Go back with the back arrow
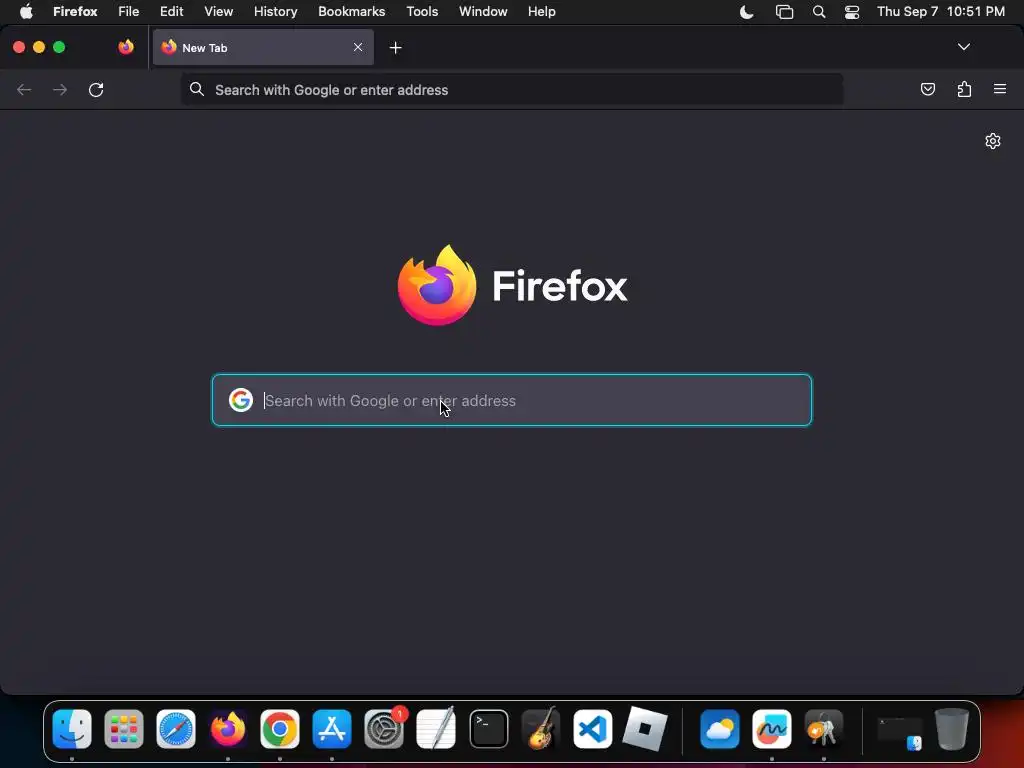Viewport: 1024px width, 768px height. (x=24, y=89)
